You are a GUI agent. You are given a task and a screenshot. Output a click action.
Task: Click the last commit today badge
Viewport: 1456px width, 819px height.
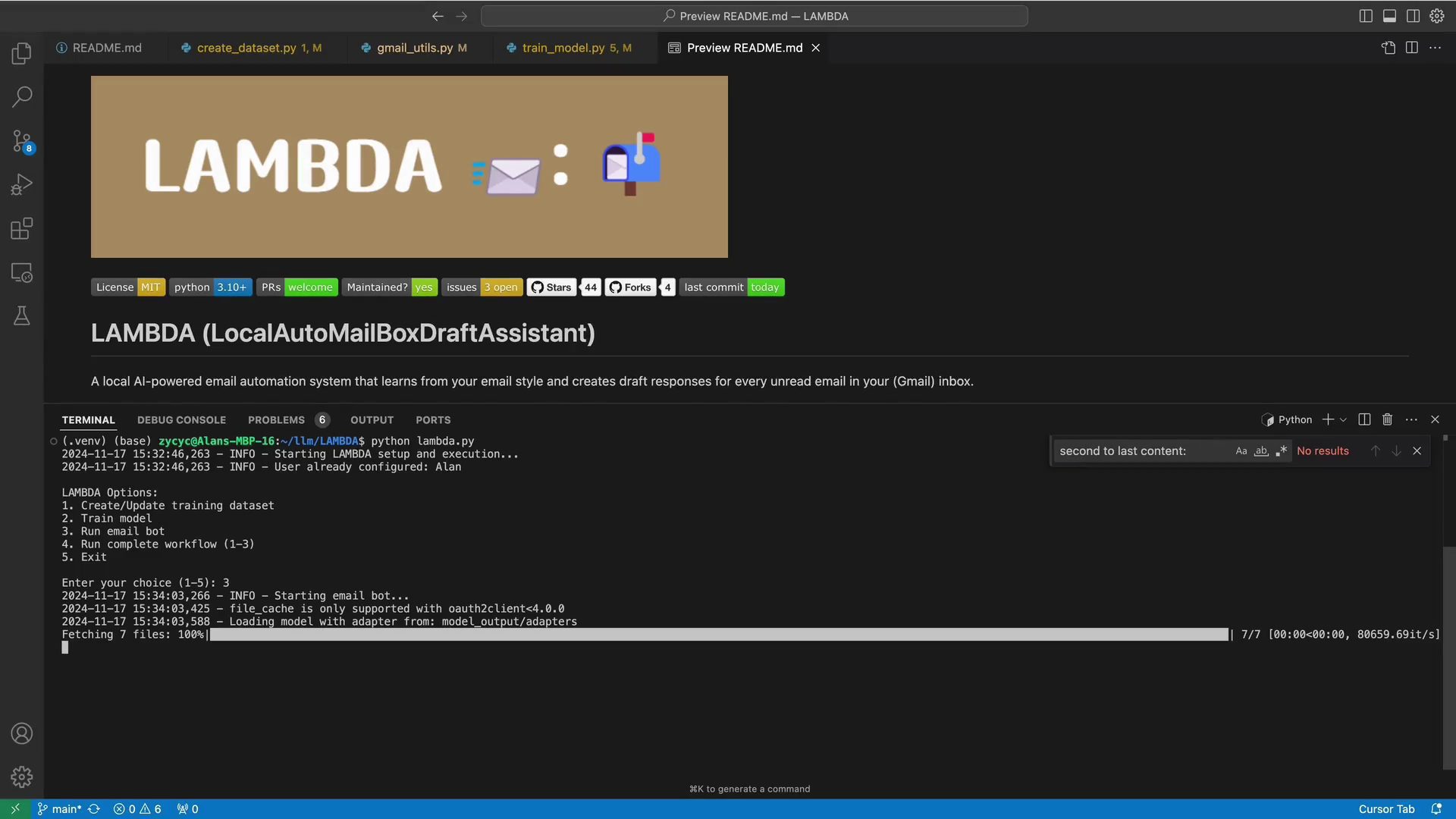(732, 287)
